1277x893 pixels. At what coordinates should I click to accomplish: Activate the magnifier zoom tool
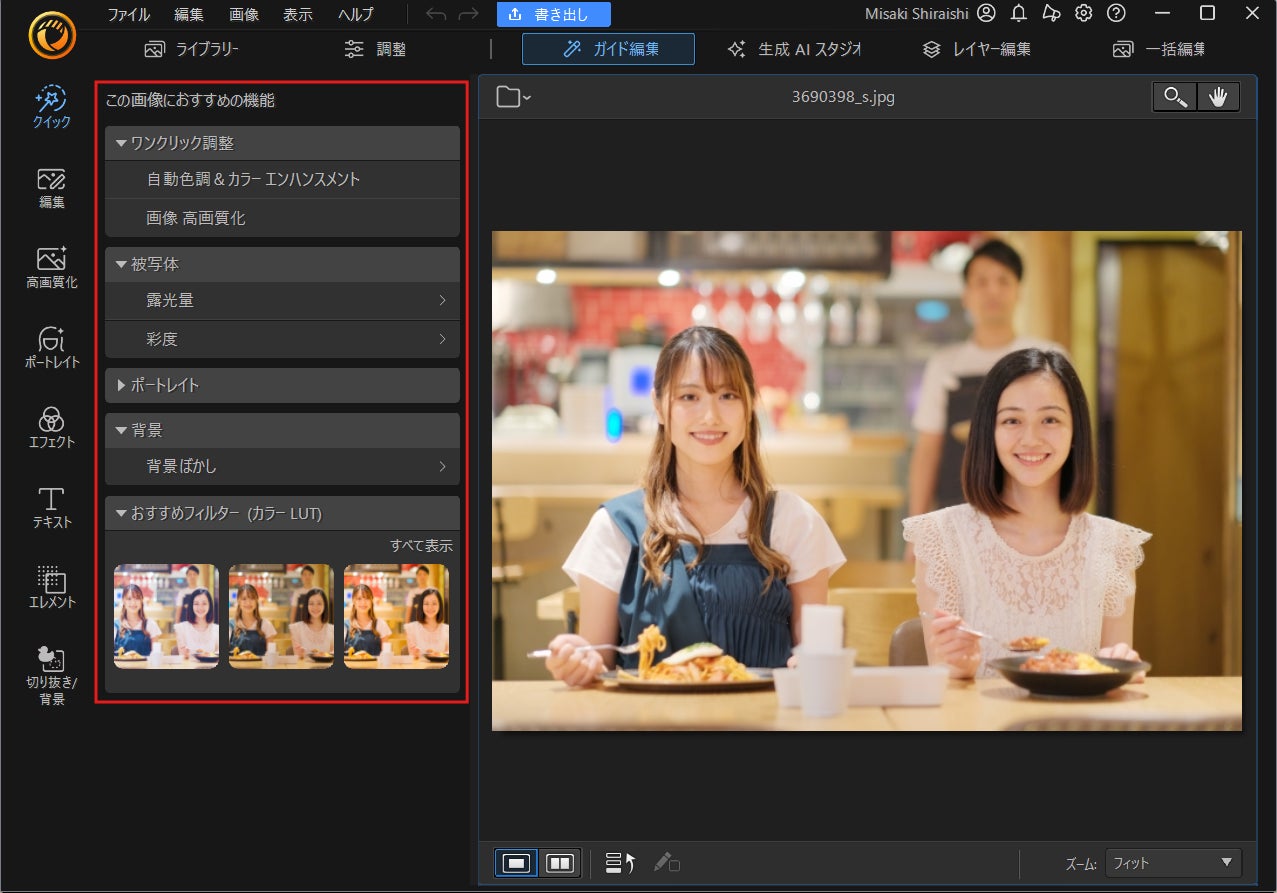click(1174, 97)
